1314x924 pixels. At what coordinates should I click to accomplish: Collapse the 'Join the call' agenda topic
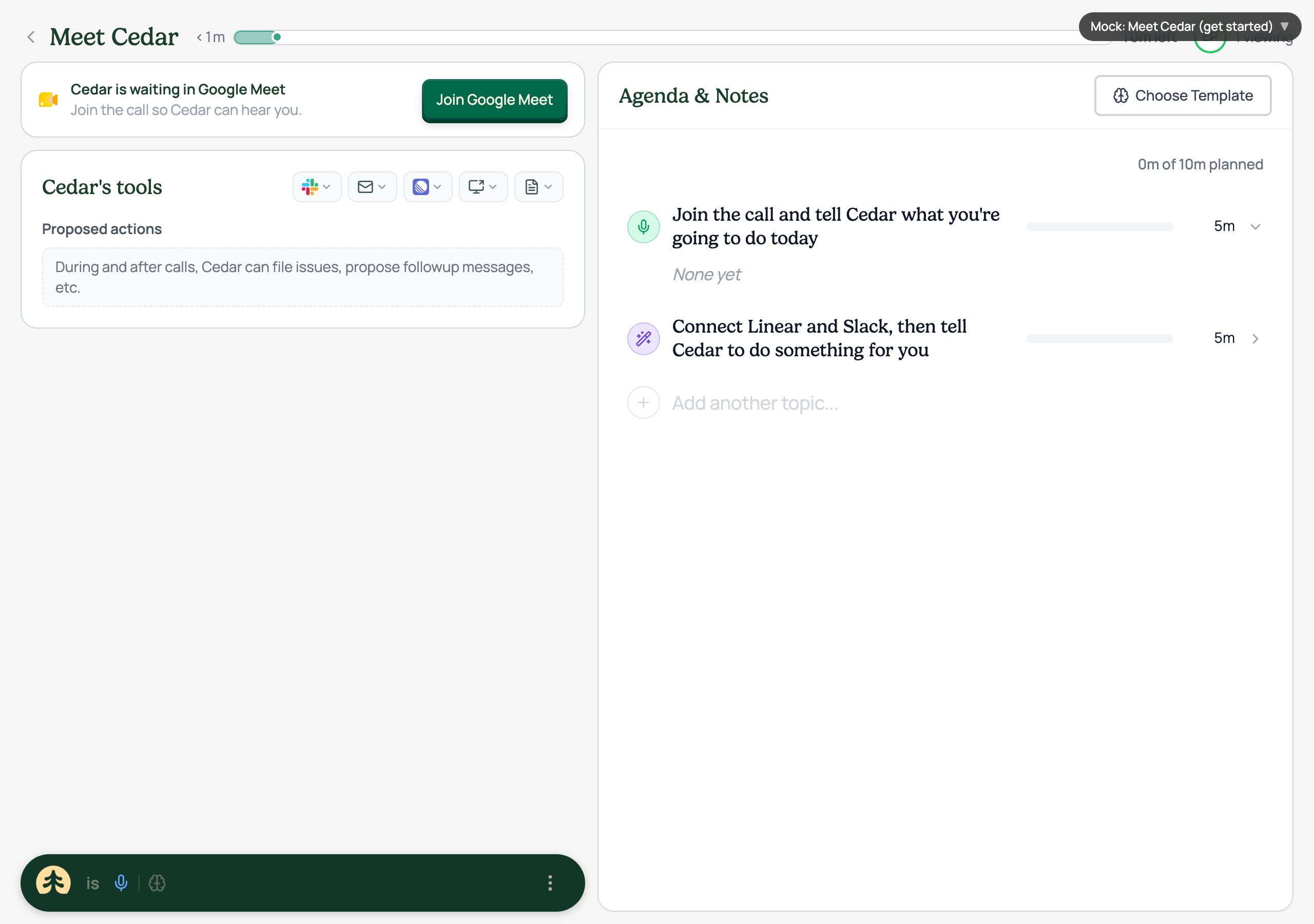(x=1255, y=227)
